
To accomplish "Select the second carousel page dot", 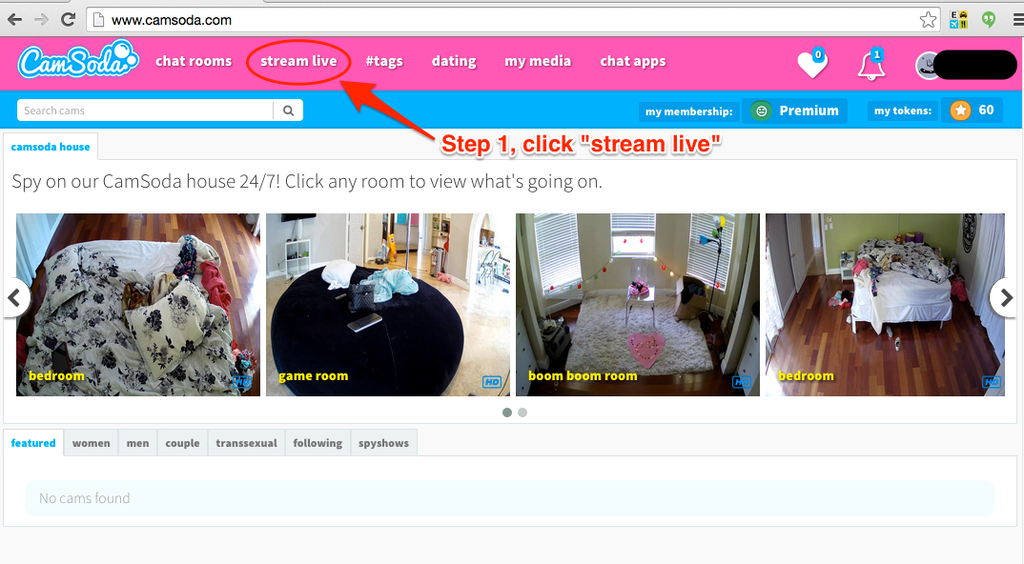I will click(x=522, y=412).
